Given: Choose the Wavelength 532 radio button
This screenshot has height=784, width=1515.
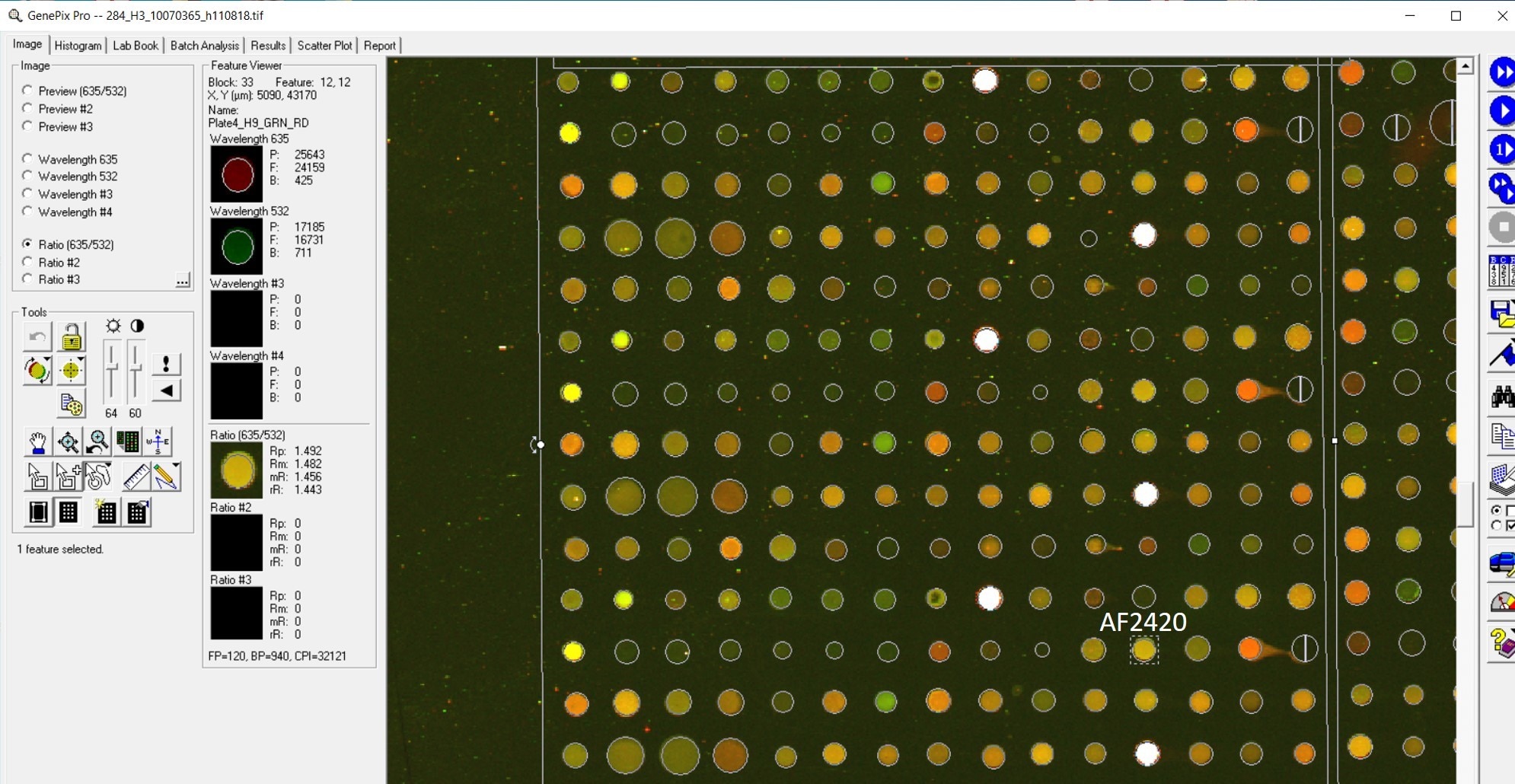Looking at the screenshot, I should click(x=27, y=177).
